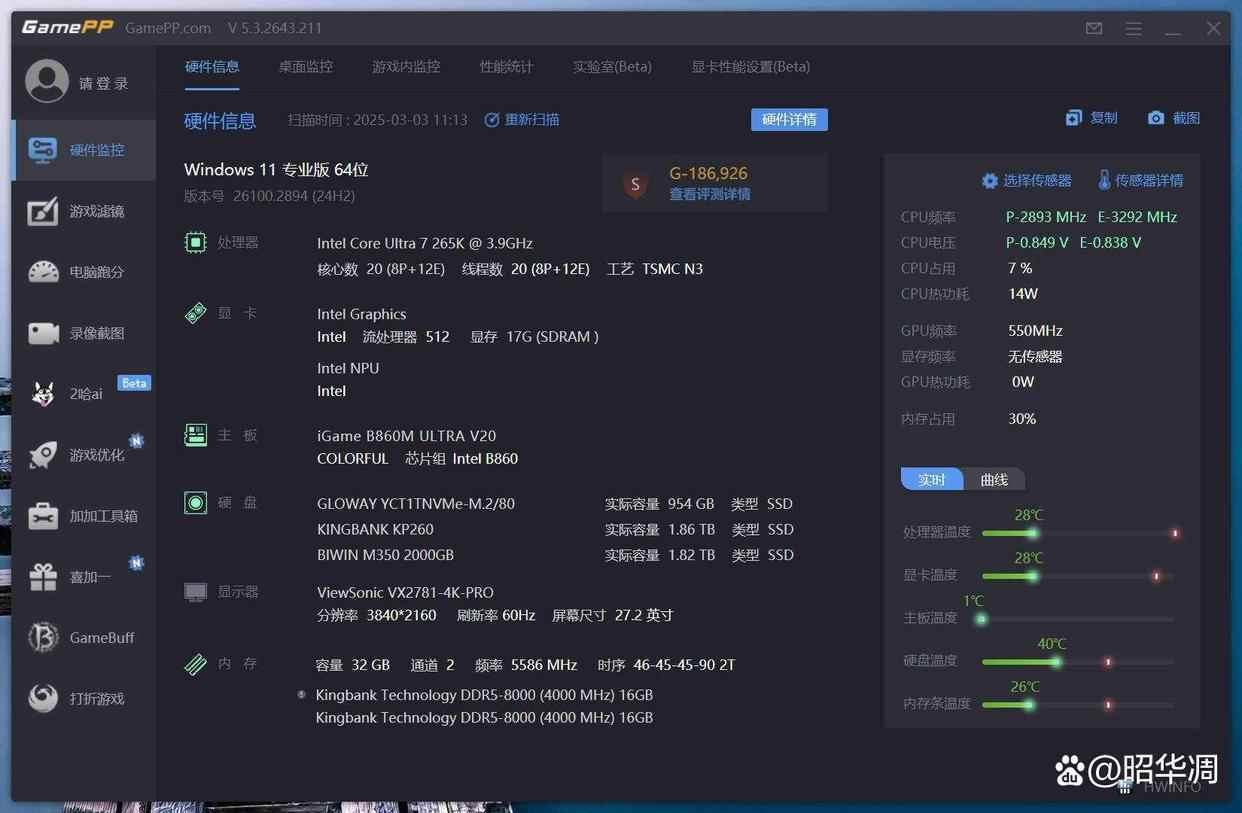Click the 传感器详情 thermometer icon

point(1104,180)
